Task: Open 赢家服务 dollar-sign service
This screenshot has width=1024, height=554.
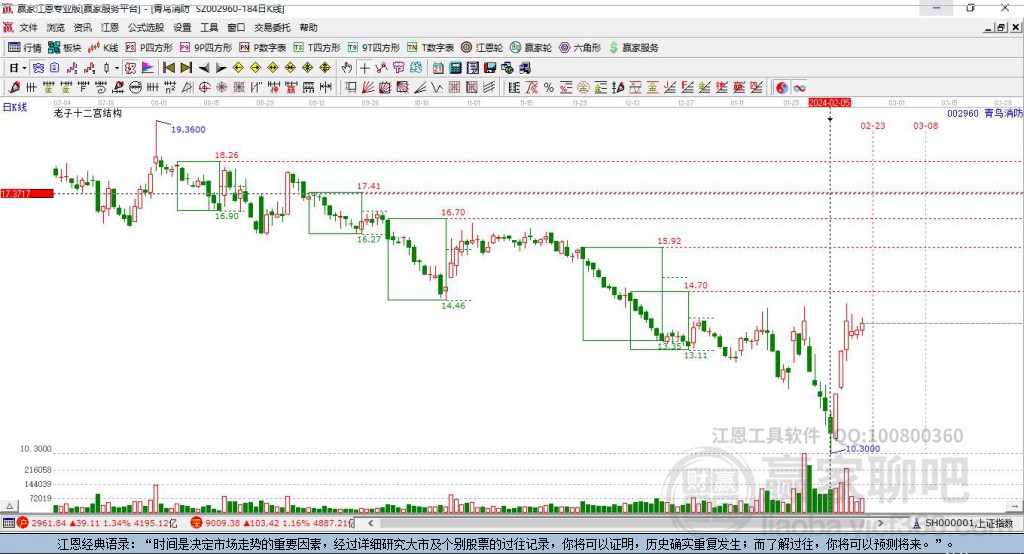Action: 633,48
